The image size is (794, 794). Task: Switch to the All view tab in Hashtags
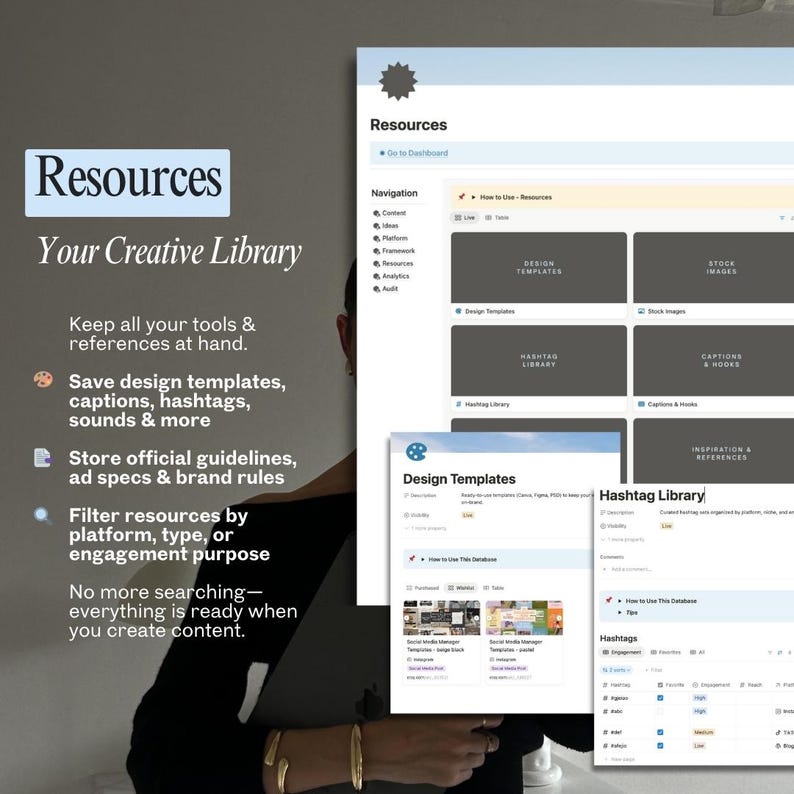(x=697, y=652)
